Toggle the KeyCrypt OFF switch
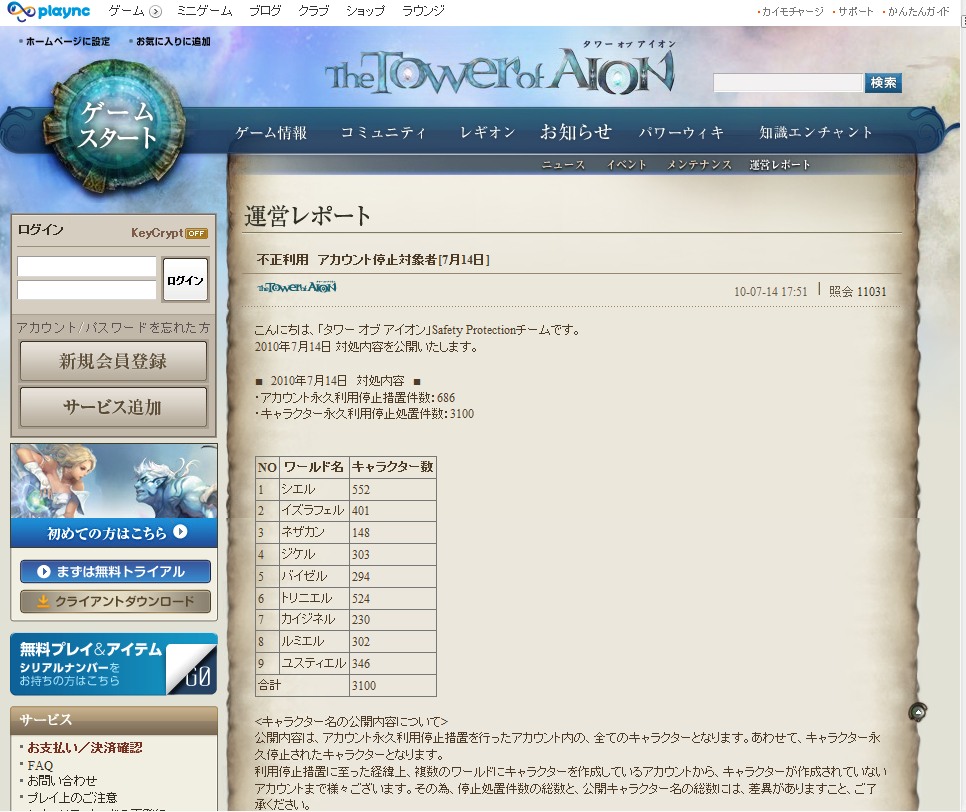 197,233
